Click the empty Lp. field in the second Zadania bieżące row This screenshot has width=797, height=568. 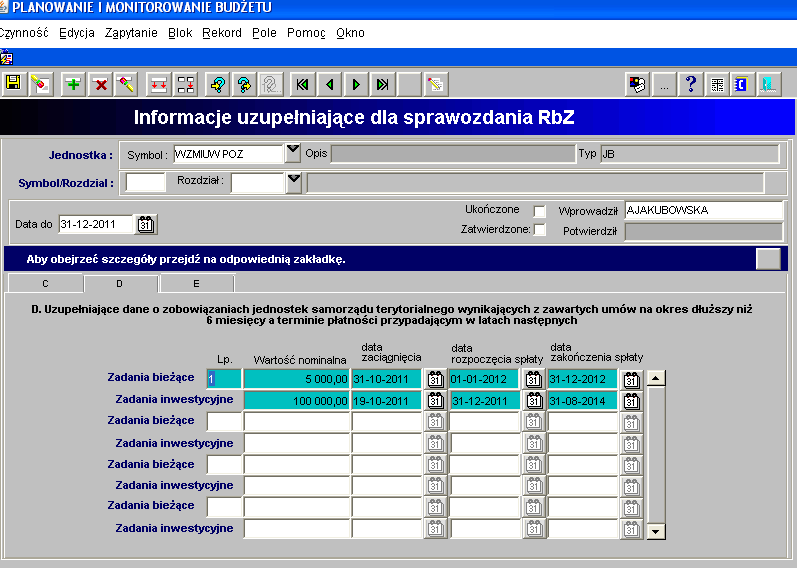point(224,422)
